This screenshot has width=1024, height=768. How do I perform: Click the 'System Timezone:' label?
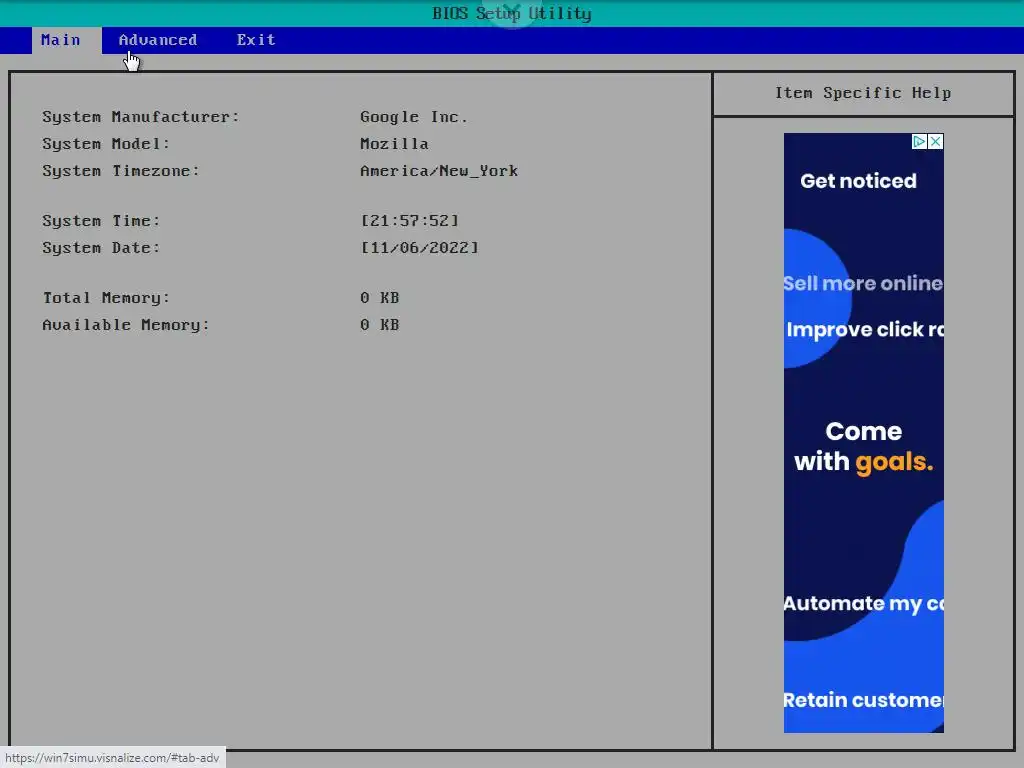[121, 171]
